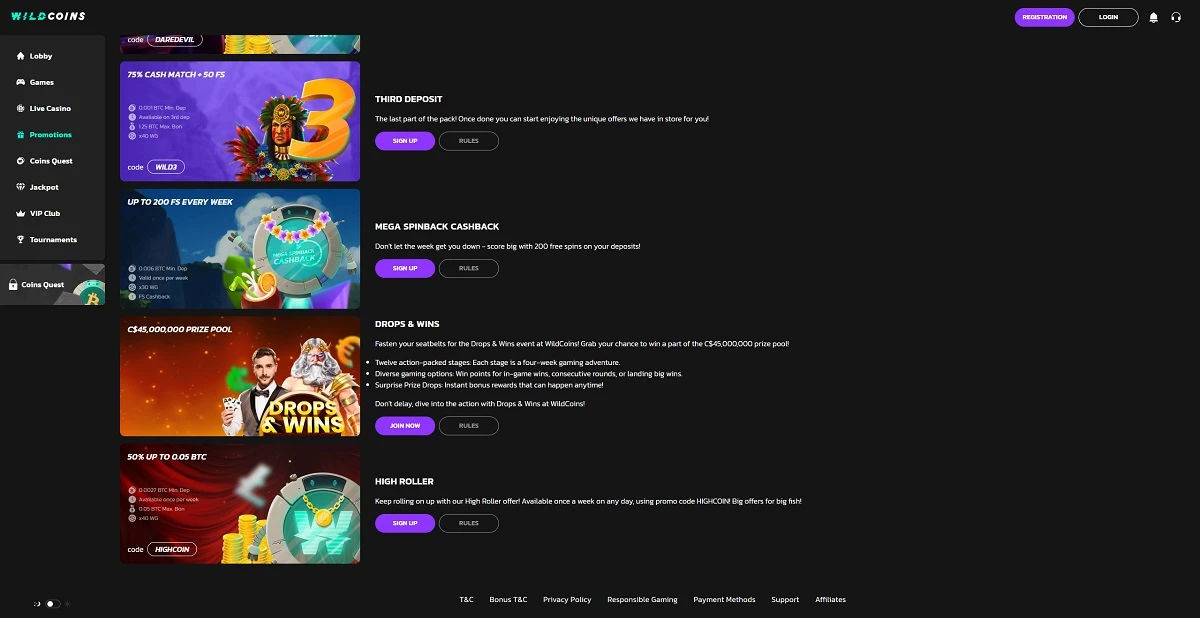Image resolution: width=1200 pixels, height=618 pixels.
Task: Open the Responsible Gaming footer link
Action: pos(642,600)
